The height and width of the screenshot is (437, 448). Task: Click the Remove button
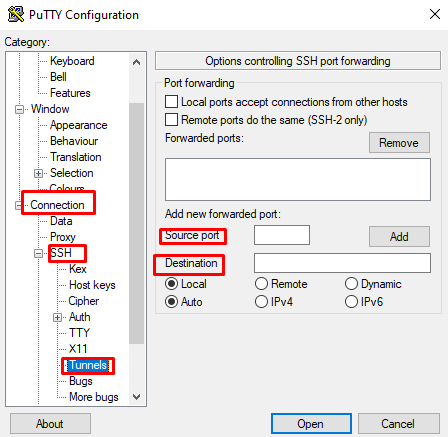point(399,143)
